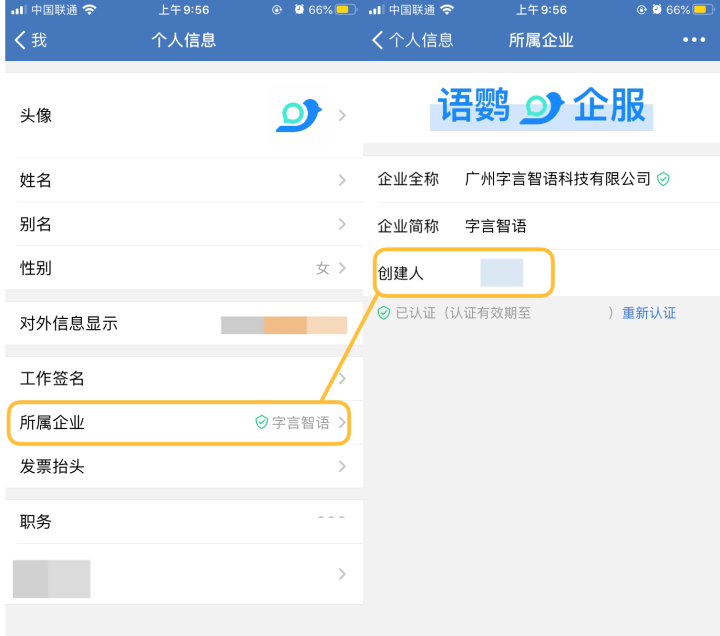
Task: Open the last blurred row's chevron
Action: (x=342, y=574)
